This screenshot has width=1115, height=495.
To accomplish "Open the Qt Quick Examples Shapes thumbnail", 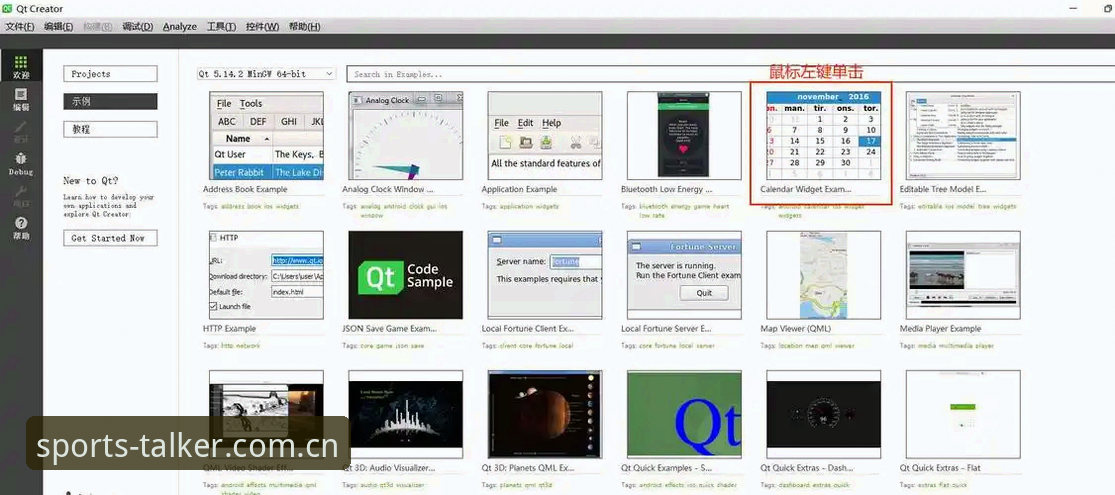I will click(684, 414).
